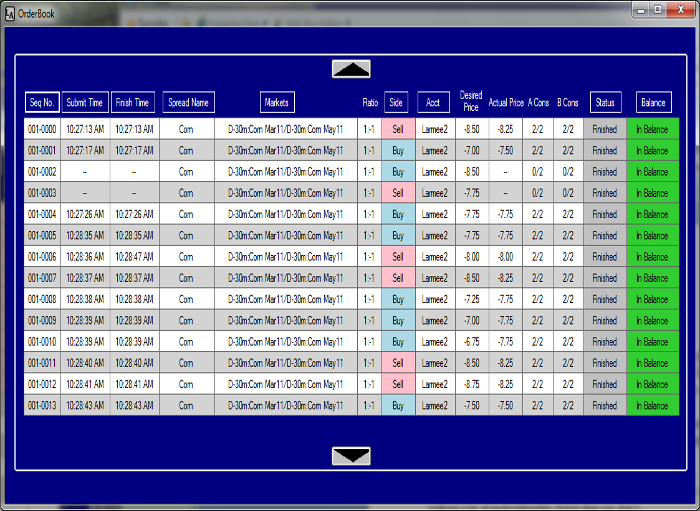Click the scroll down arrow button
Image resolution: width=700 pixels, height=511 pixels.
click(351, 456)
